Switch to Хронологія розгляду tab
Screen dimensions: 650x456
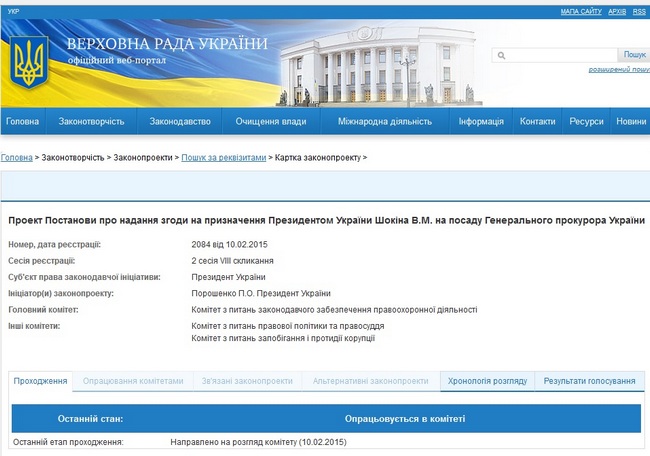[486, 381]
